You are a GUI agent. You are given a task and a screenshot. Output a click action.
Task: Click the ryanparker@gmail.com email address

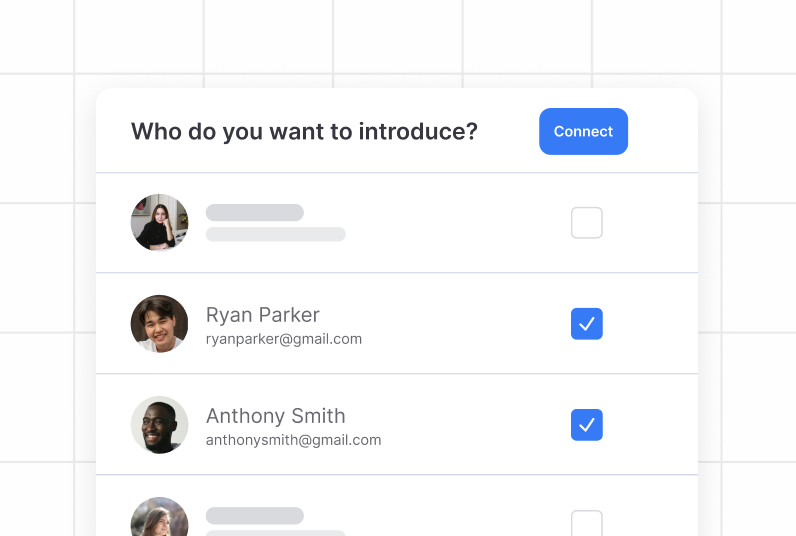[283, 339]
